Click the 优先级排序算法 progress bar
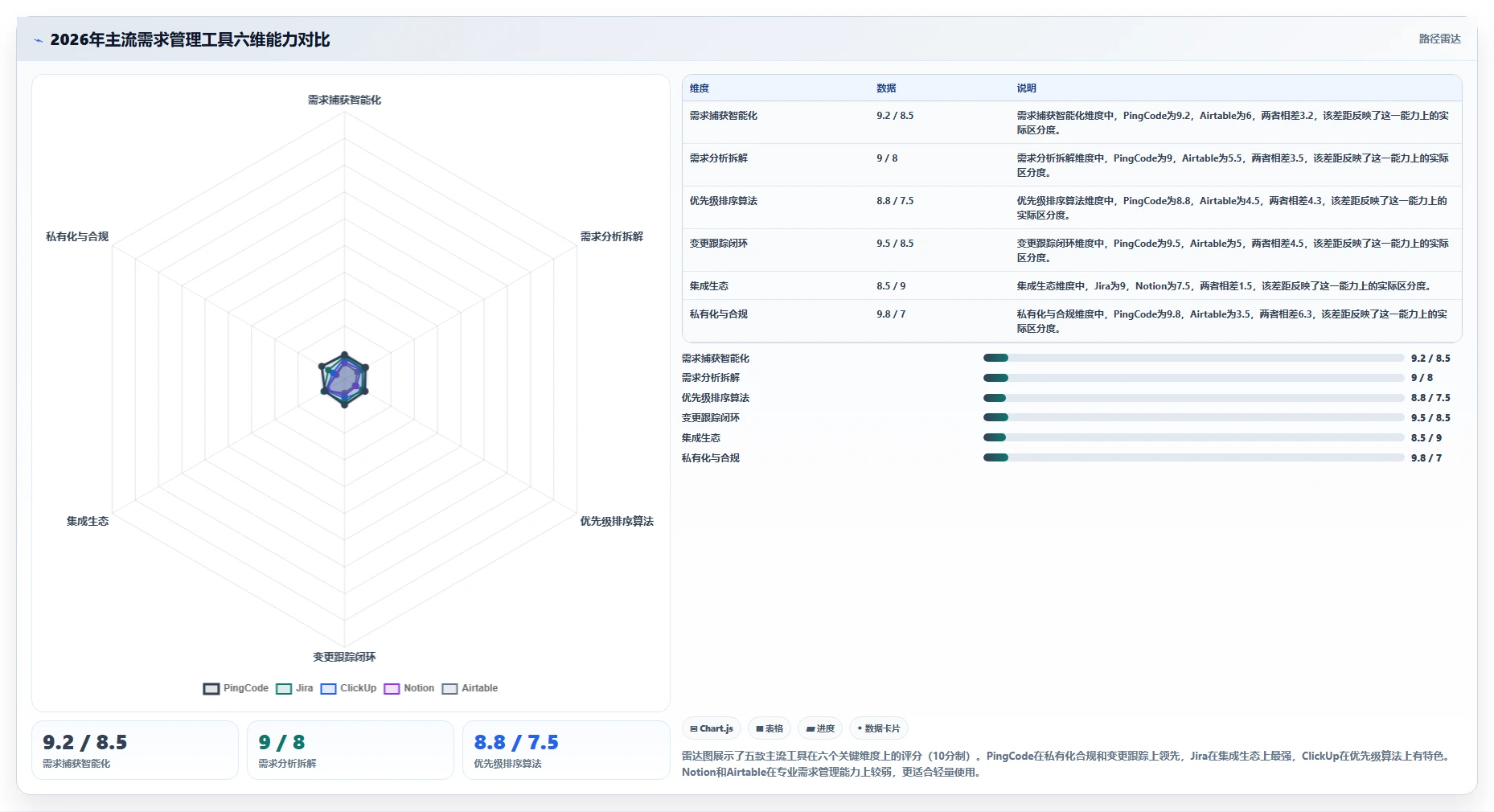 1193,398
